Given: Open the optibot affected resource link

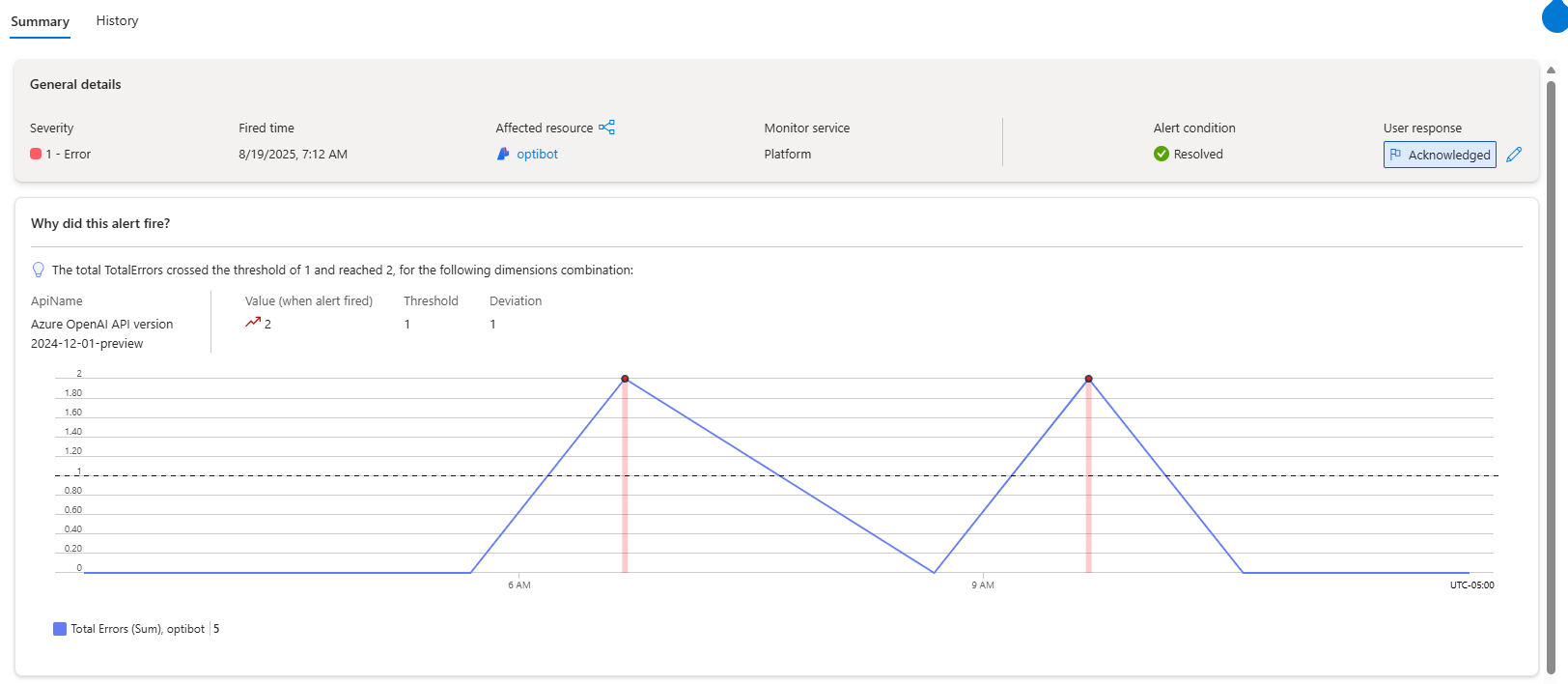Looking at the screenshot, I should 537,154.
